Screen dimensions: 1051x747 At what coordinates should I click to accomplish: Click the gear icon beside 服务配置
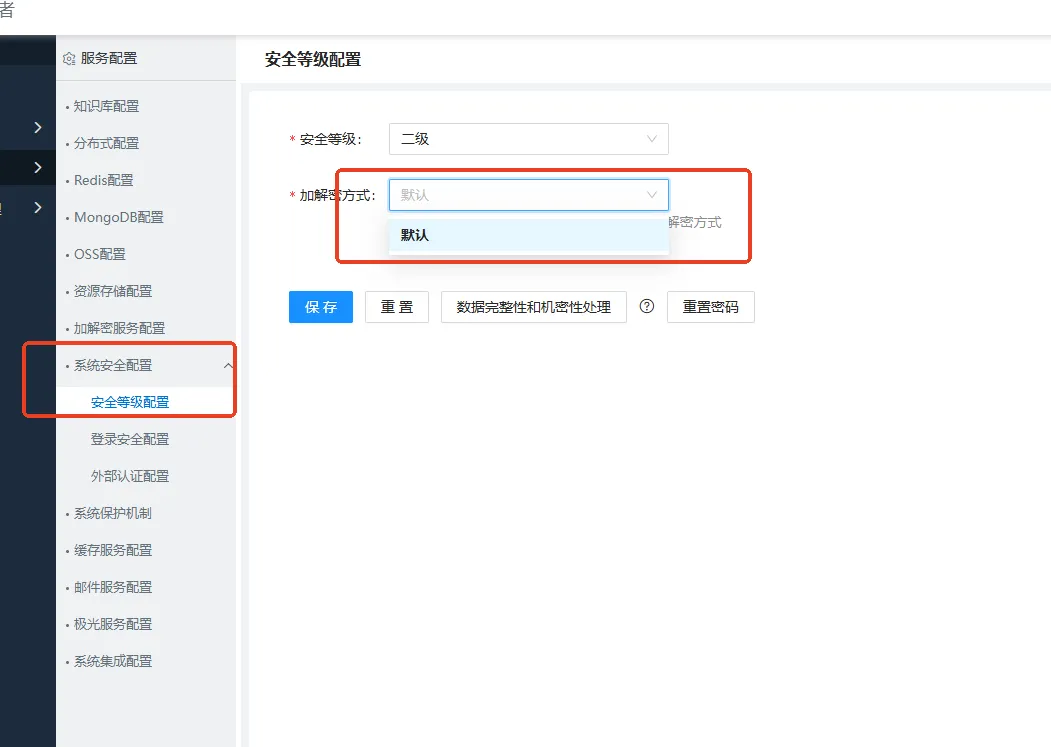(x=69, y=59)
